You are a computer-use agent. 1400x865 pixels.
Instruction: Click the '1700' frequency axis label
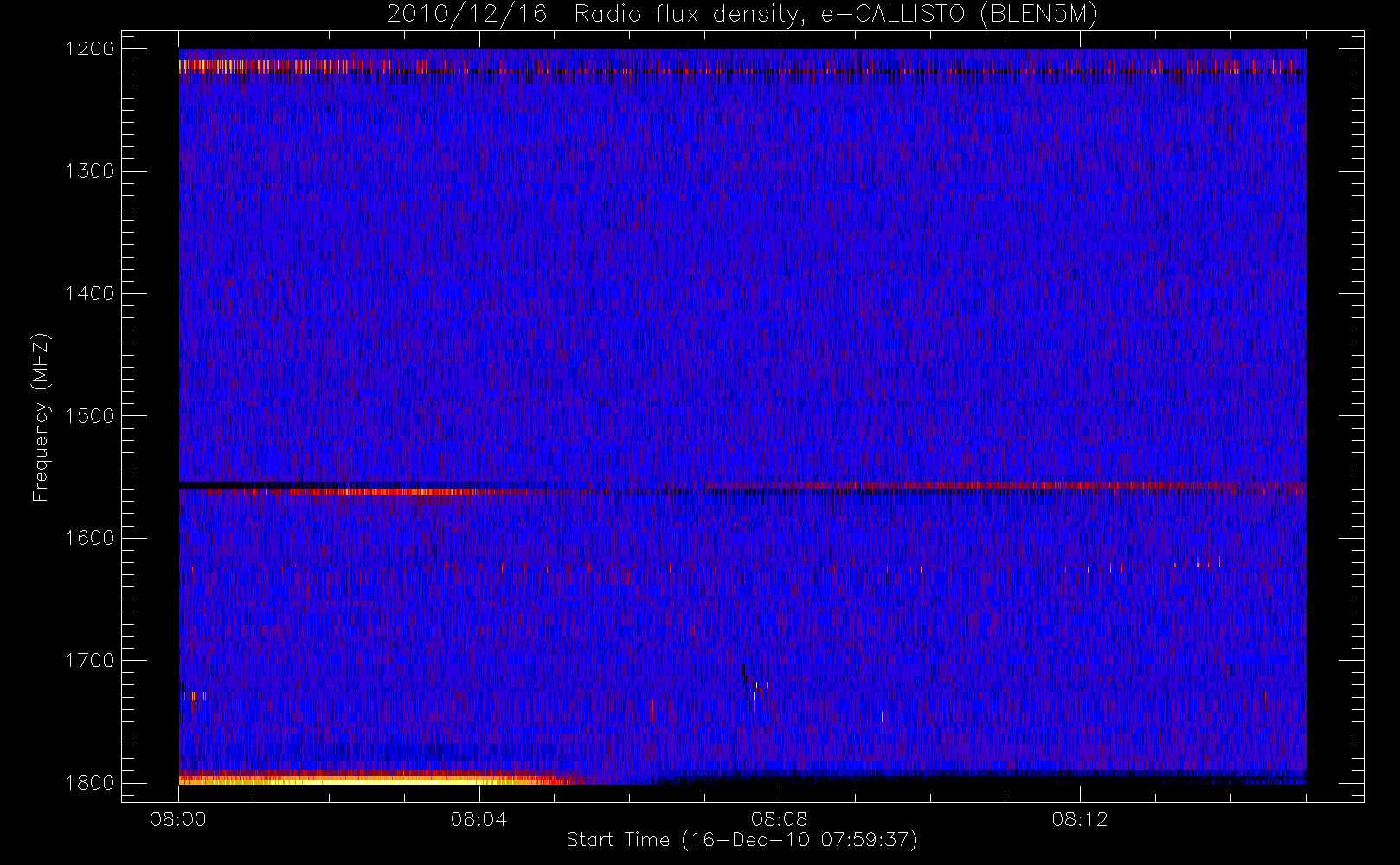(x=90, y=660)
